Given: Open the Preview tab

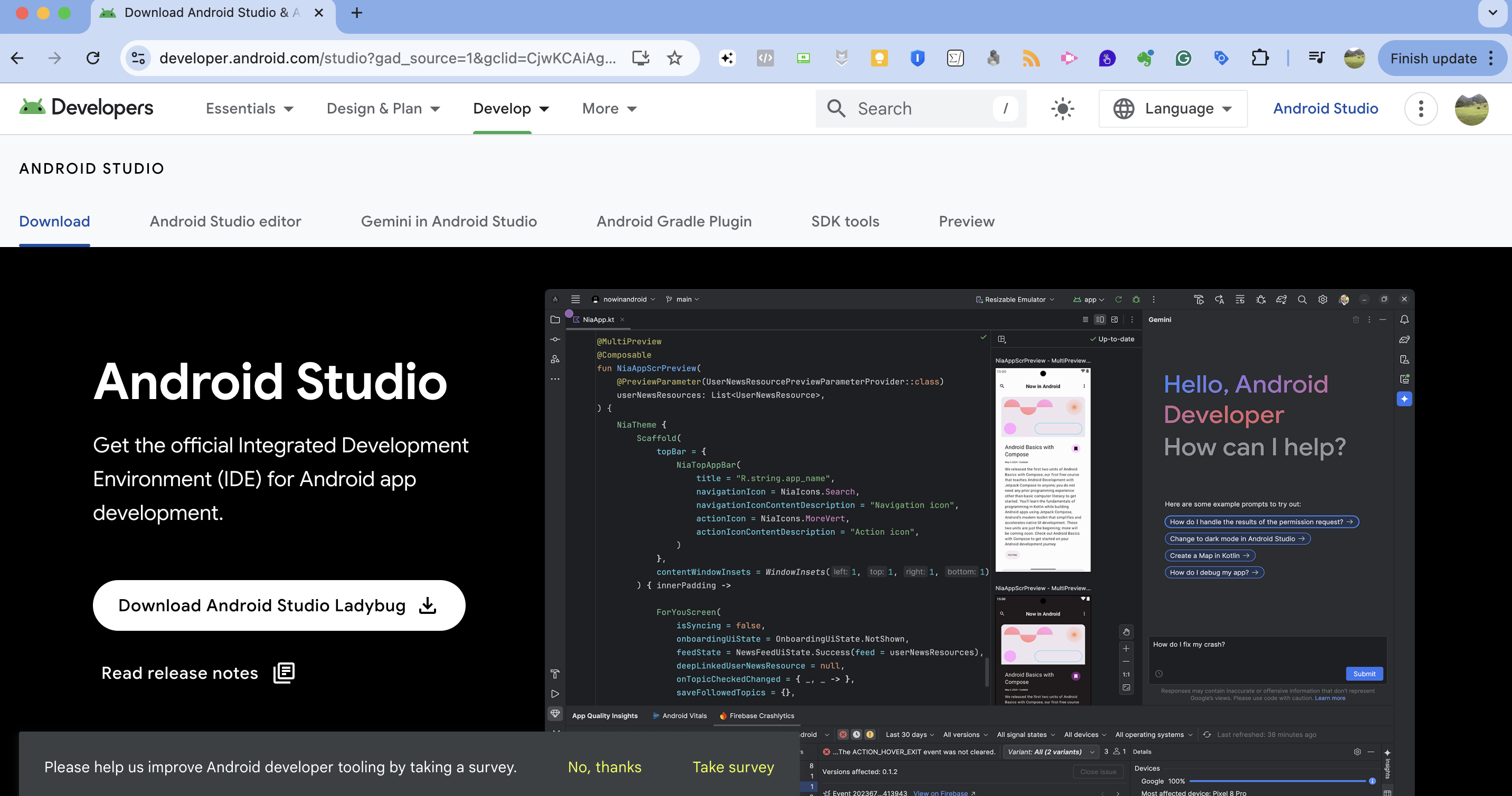Looking at the screenshot, I should pos(967,221).
